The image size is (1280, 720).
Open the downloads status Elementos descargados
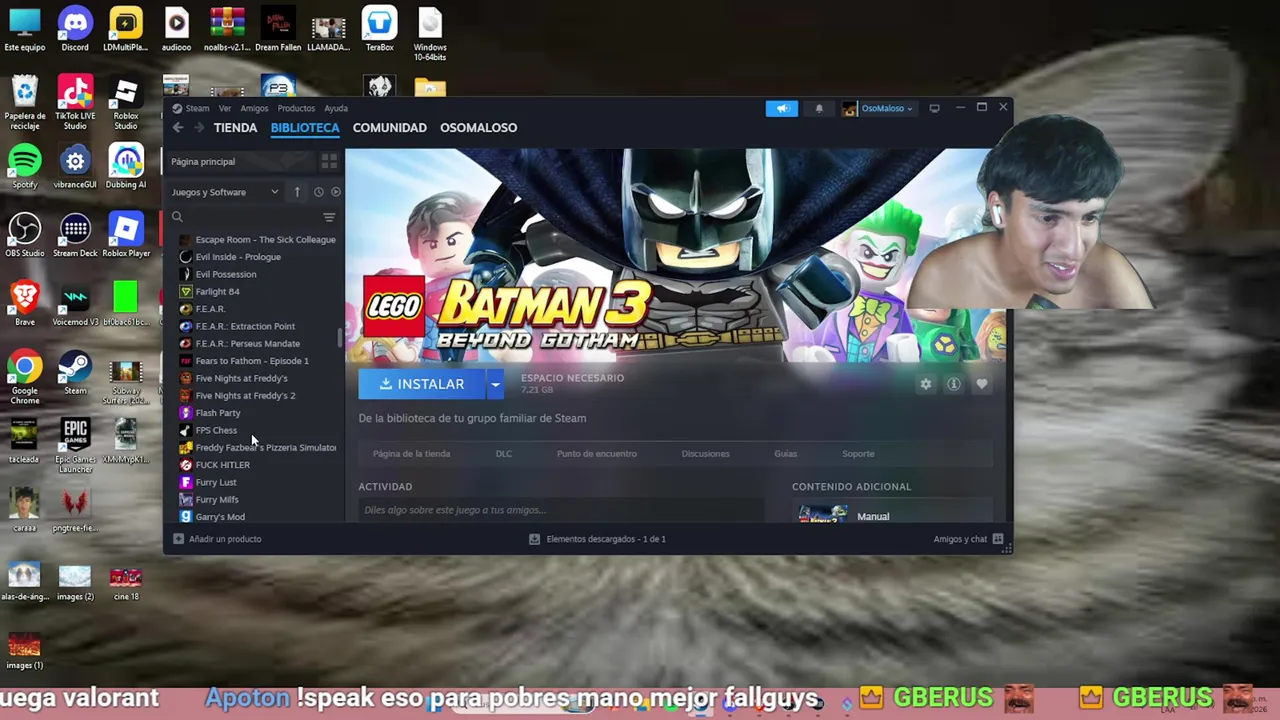[597, 539]
